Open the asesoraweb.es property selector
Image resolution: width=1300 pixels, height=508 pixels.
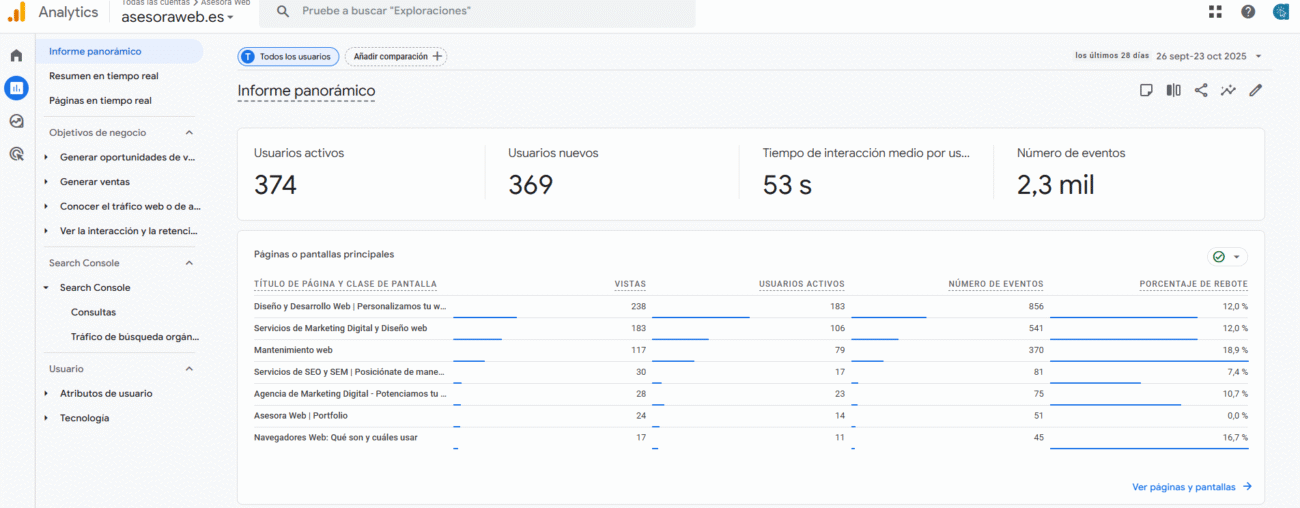178,17
